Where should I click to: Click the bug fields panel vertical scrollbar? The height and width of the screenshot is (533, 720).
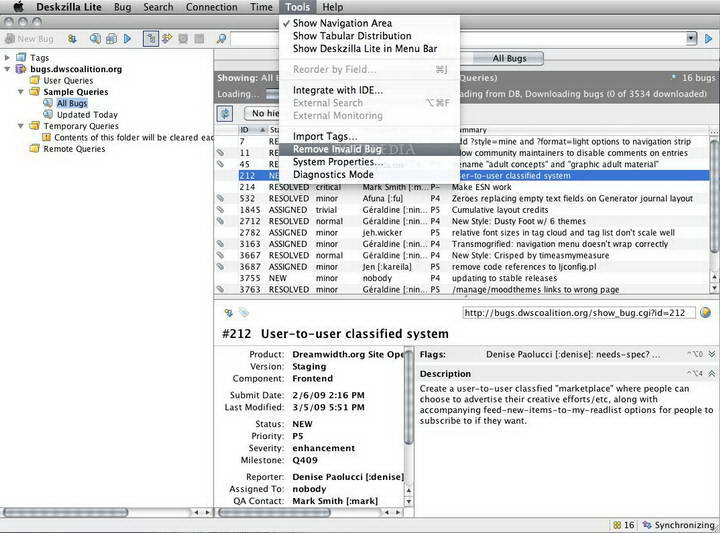point(409,396)
